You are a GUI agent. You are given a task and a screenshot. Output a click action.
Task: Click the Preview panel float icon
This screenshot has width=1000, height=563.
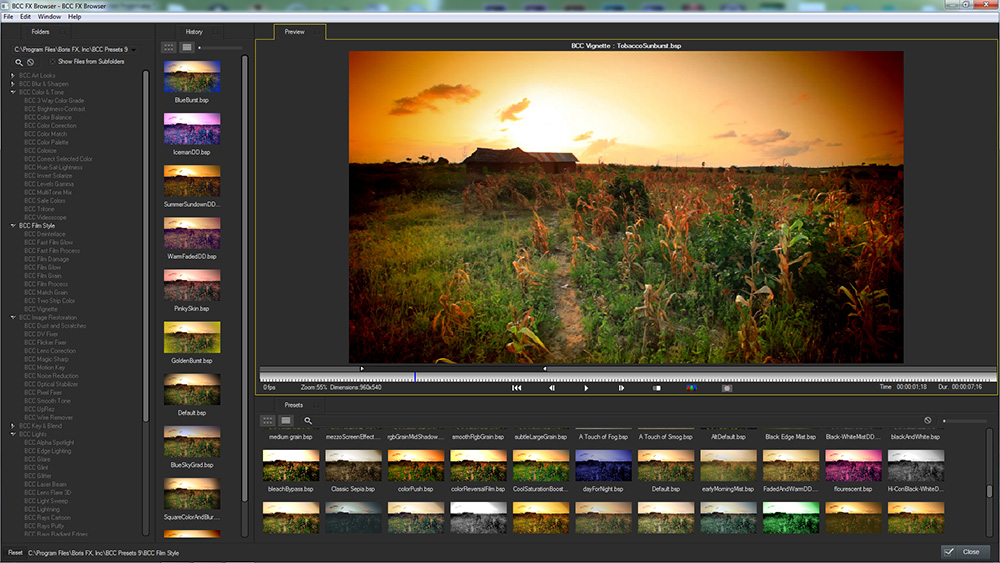[317, 32]
